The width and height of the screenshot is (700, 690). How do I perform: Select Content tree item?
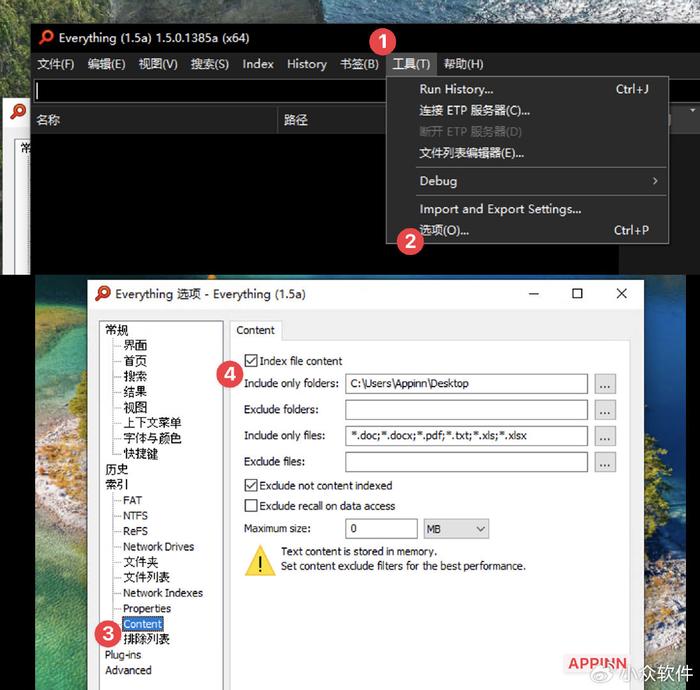click(143, 624)
